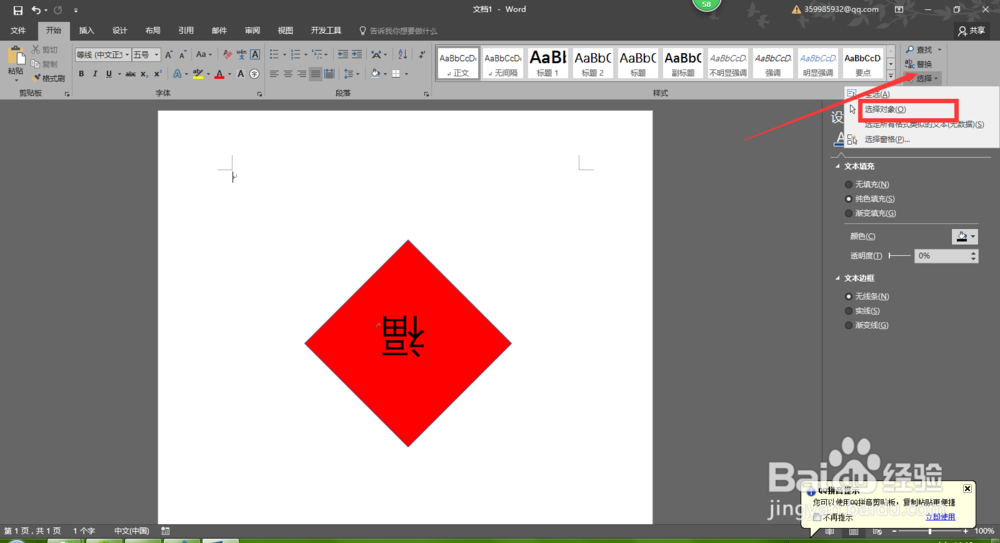Toggle Bold formatting button

click(81, 74)
